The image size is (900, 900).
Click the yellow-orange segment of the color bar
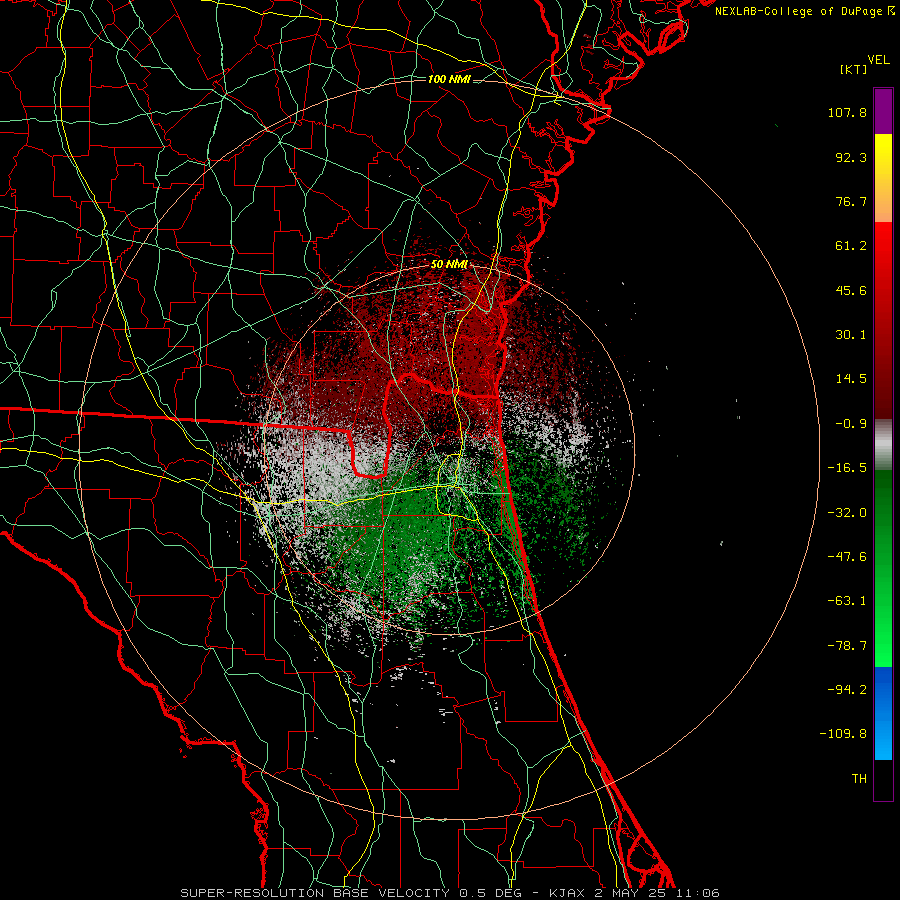883,178
